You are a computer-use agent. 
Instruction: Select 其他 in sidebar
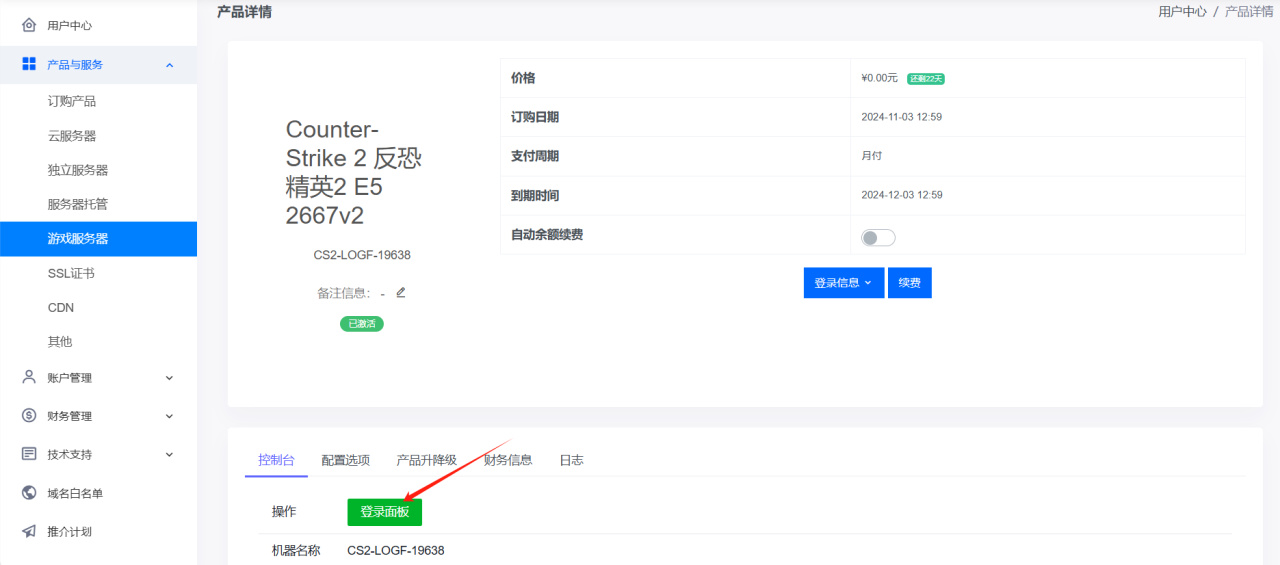click(x=60, y=341)
